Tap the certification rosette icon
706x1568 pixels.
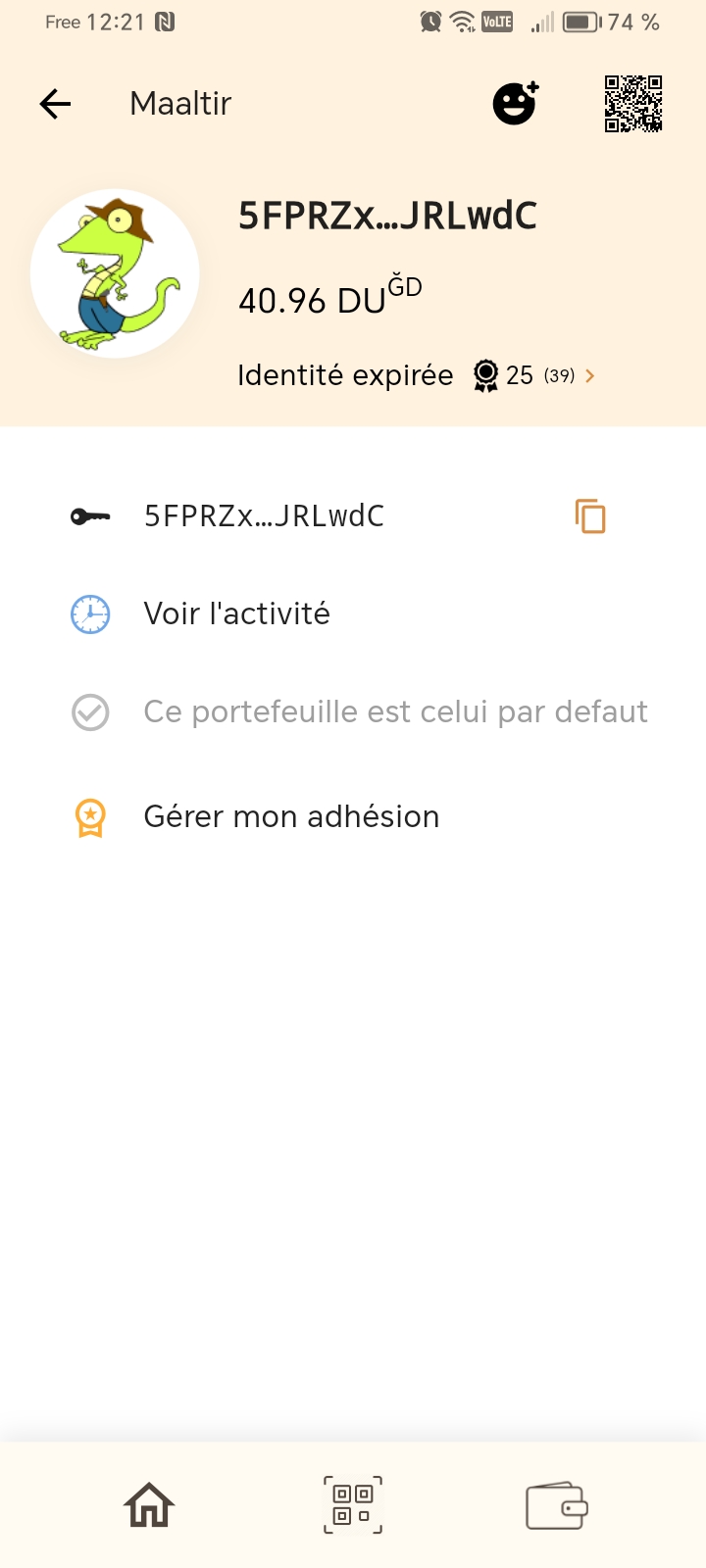click(485, 375)
